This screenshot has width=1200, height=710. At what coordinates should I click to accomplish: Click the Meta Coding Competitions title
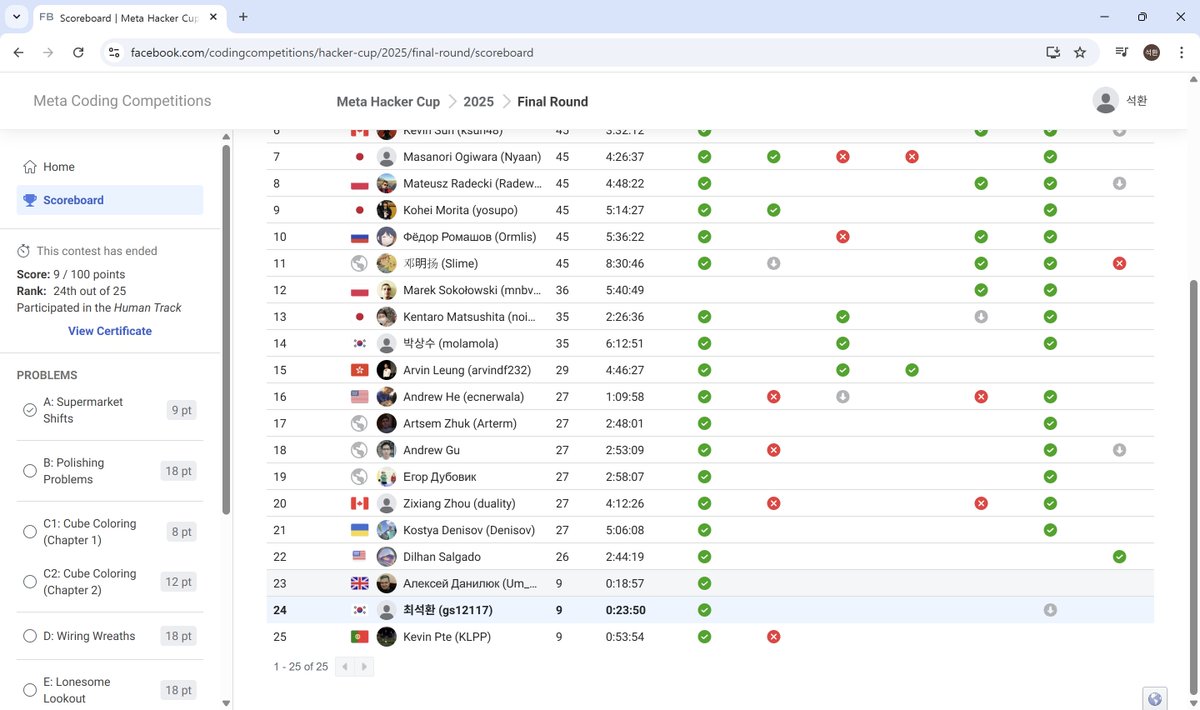point(122,100)
